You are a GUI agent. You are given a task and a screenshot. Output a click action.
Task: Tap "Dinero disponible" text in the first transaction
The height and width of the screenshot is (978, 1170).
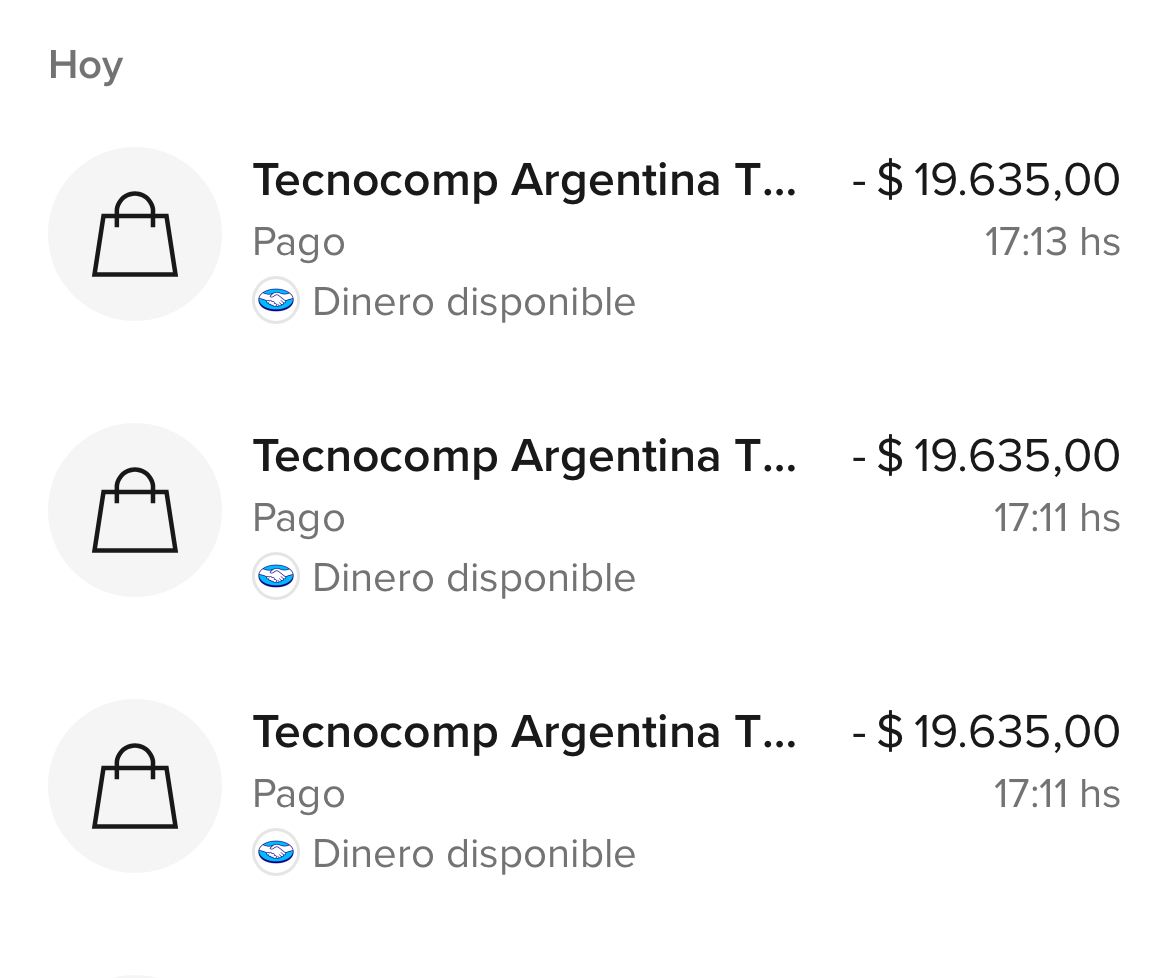click(474, 302)
